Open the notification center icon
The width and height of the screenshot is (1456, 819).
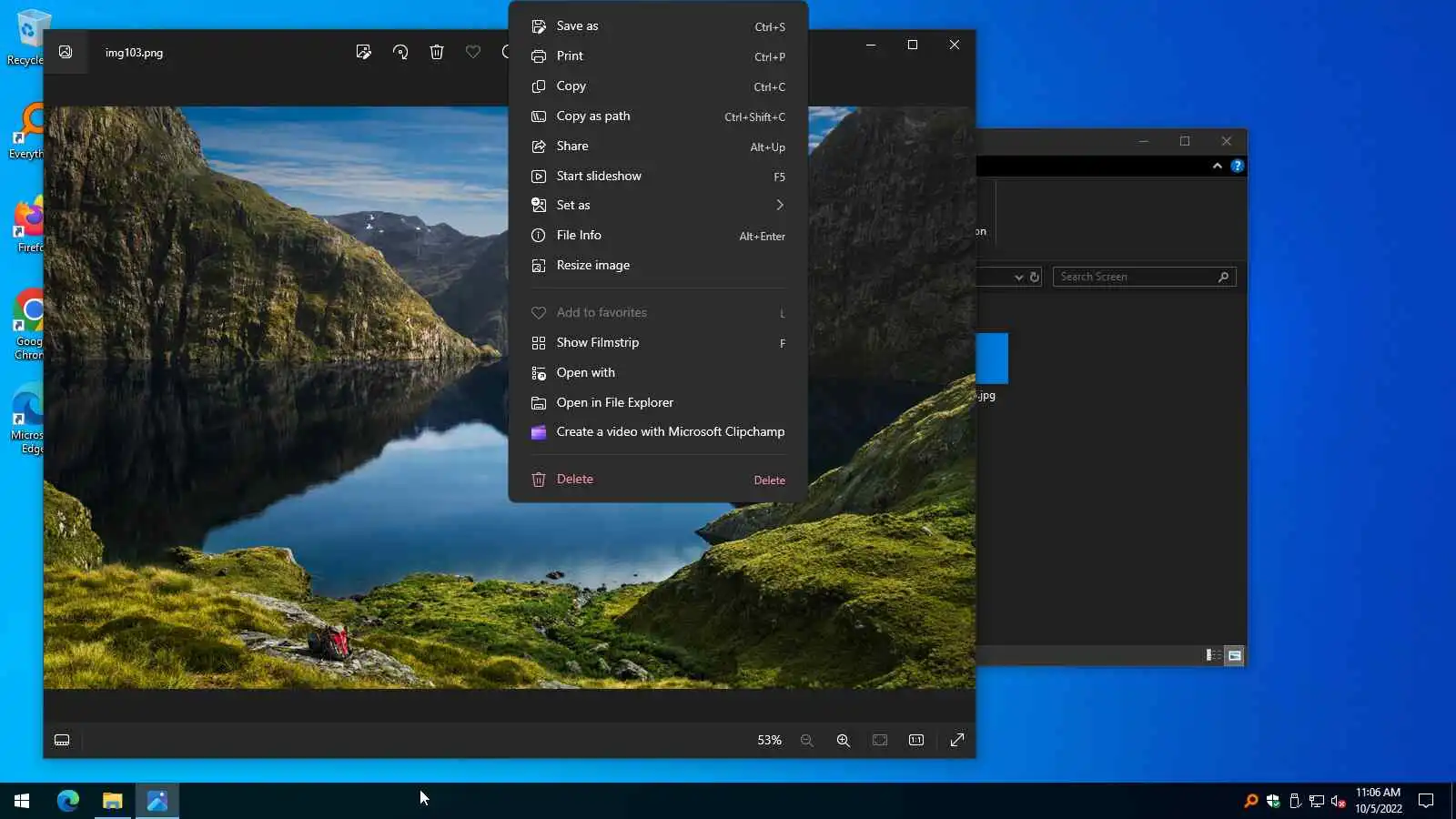1426,801
